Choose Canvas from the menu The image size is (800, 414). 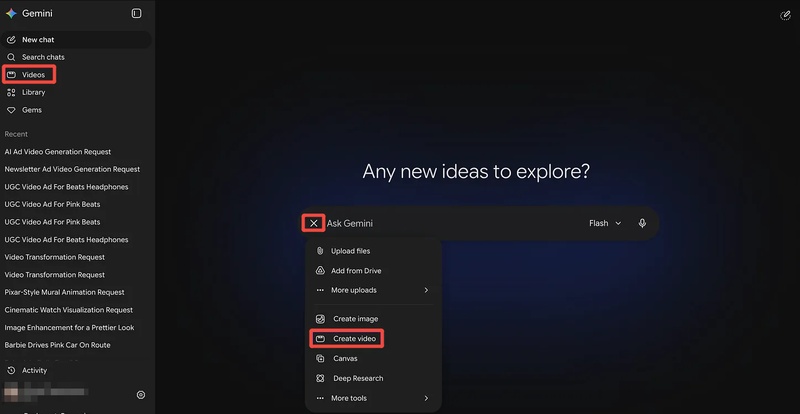point(373,359)
